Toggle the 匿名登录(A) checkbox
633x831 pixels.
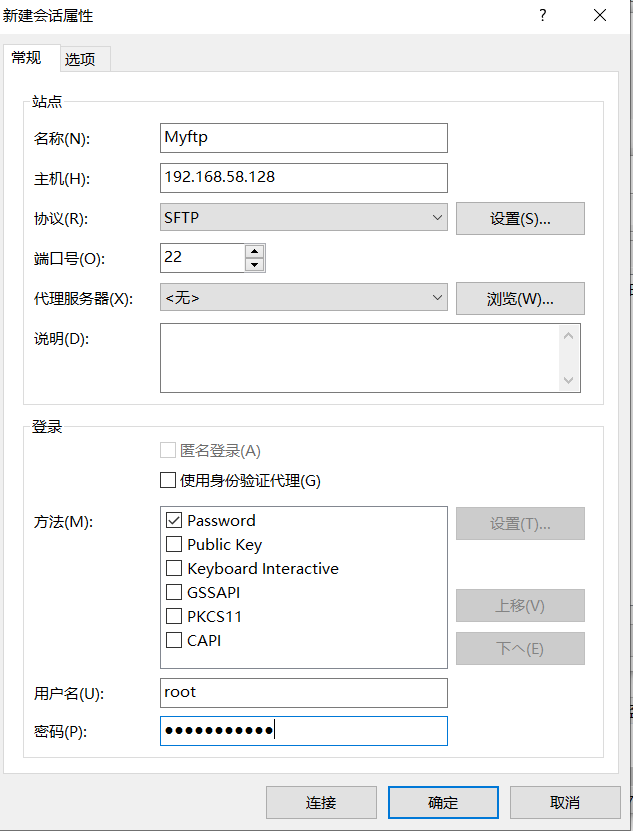coord(168,450)
